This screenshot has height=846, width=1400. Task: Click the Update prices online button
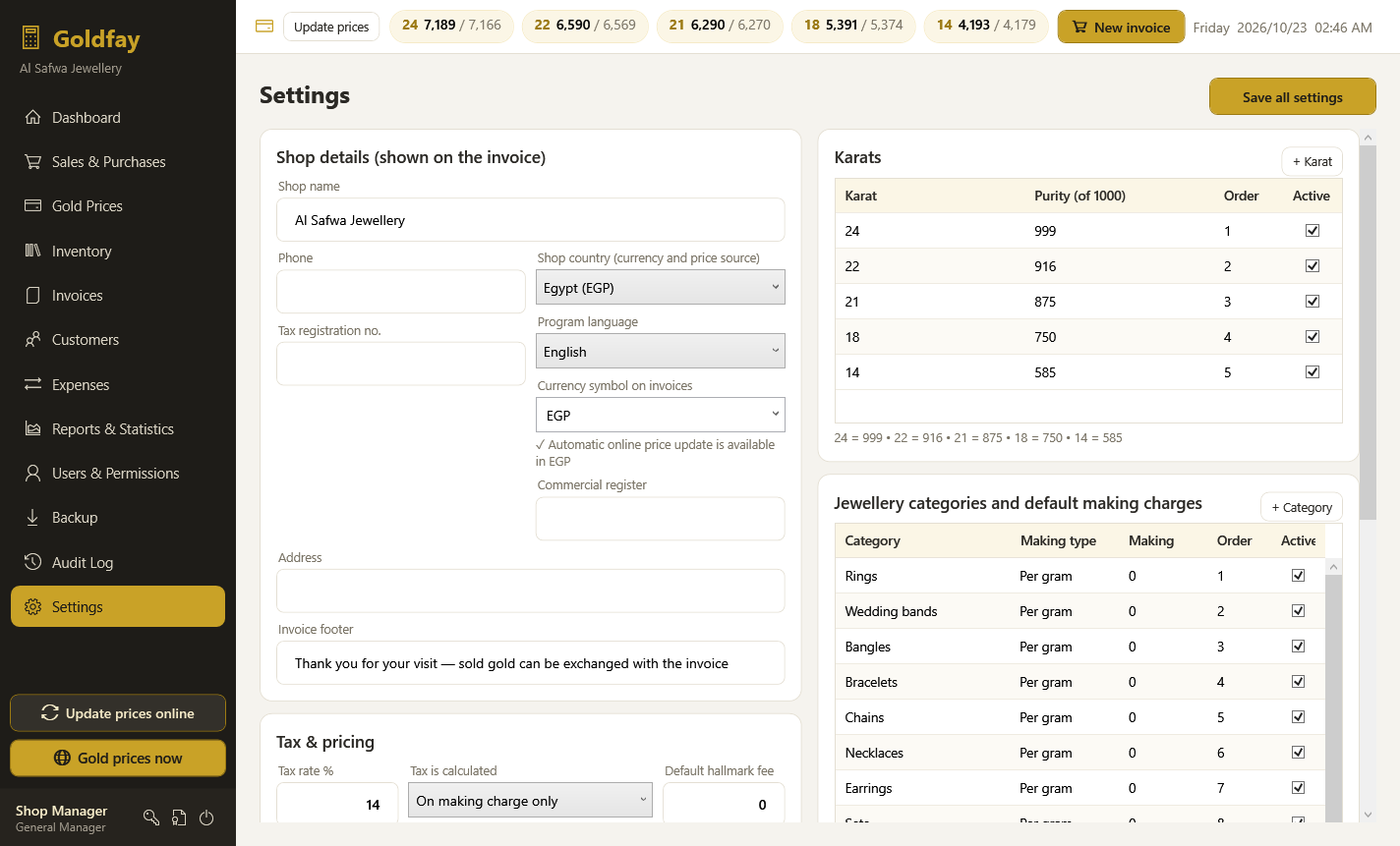point(118,713)
